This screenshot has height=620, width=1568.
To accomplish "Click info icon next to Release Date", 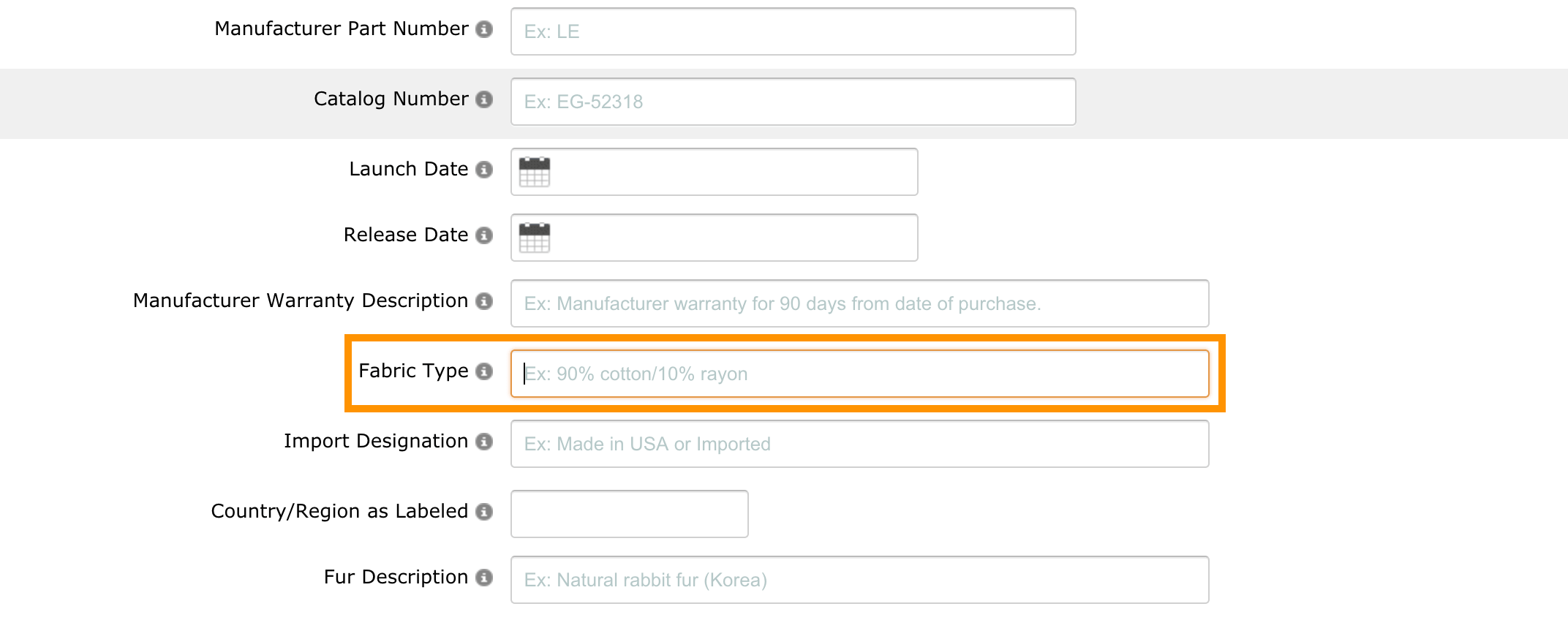I will click(484, 235).
